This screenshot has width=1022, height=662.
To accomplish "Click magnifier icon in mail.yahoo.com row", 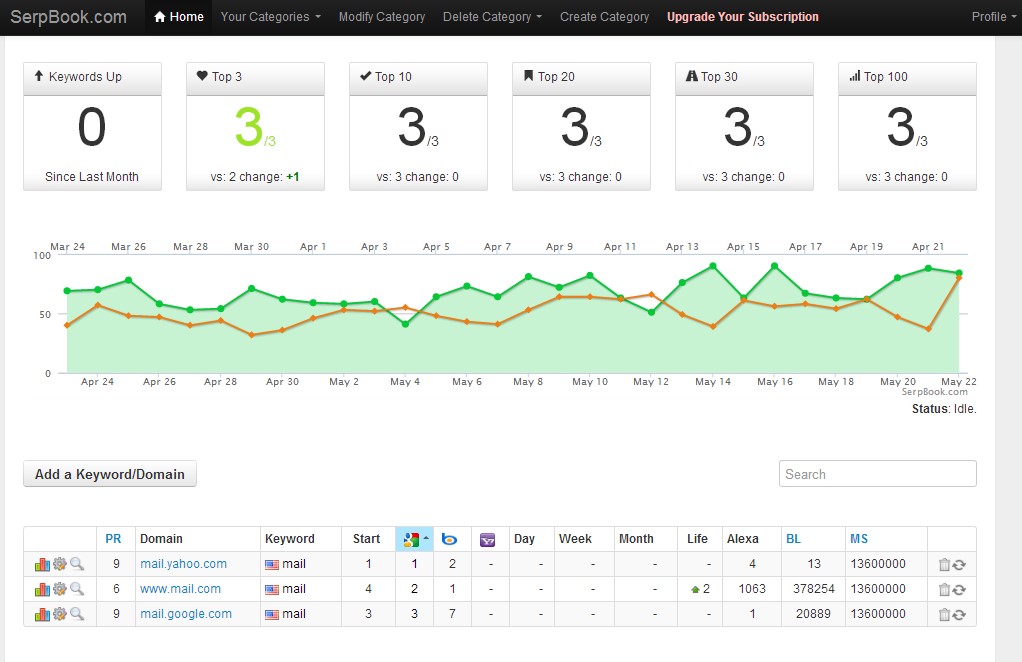I will click(77, 564).
